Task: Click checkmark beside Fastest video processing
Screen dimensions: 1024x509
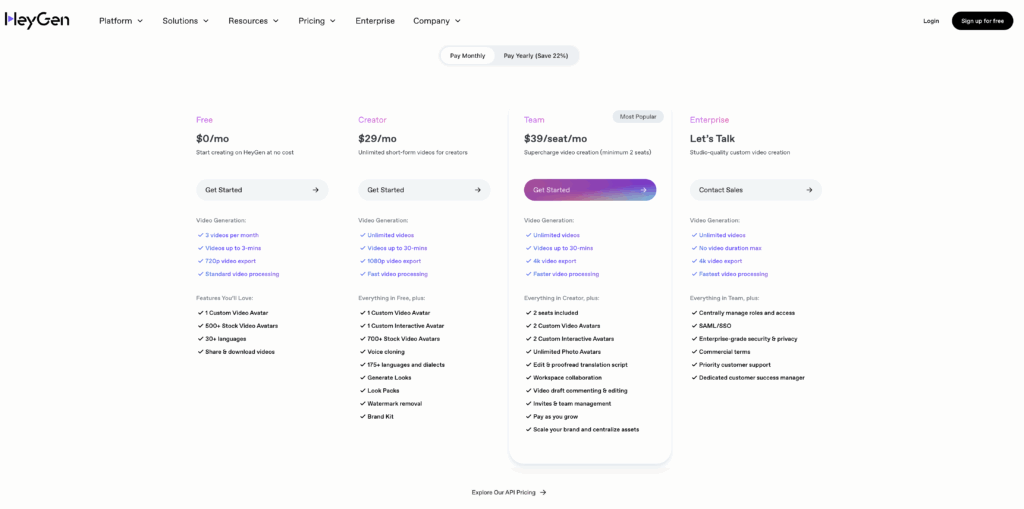Action: click(x=694, y=274)
